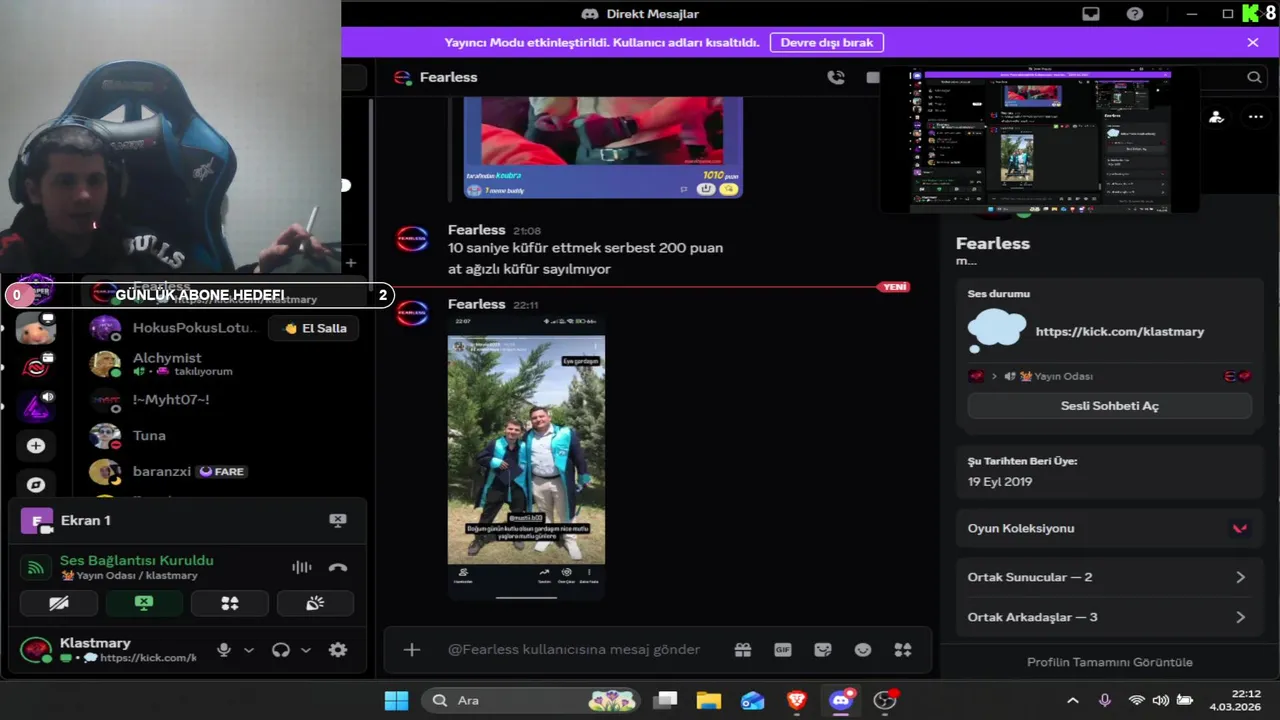
Task: Open the emoji picker
Action: coord(863,649)
